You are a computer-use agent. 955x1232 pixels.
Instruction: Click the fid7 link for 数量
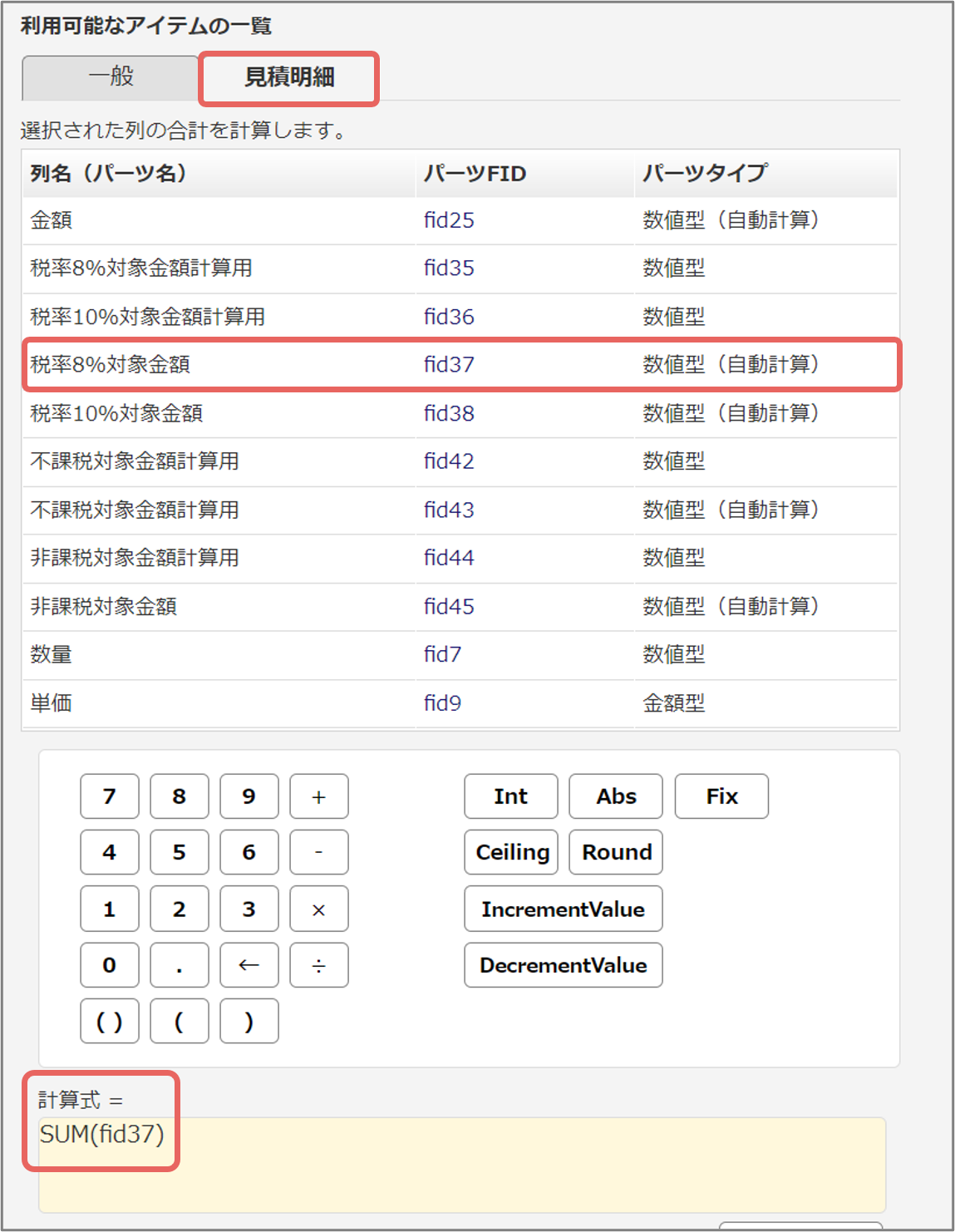pos(442,655)
